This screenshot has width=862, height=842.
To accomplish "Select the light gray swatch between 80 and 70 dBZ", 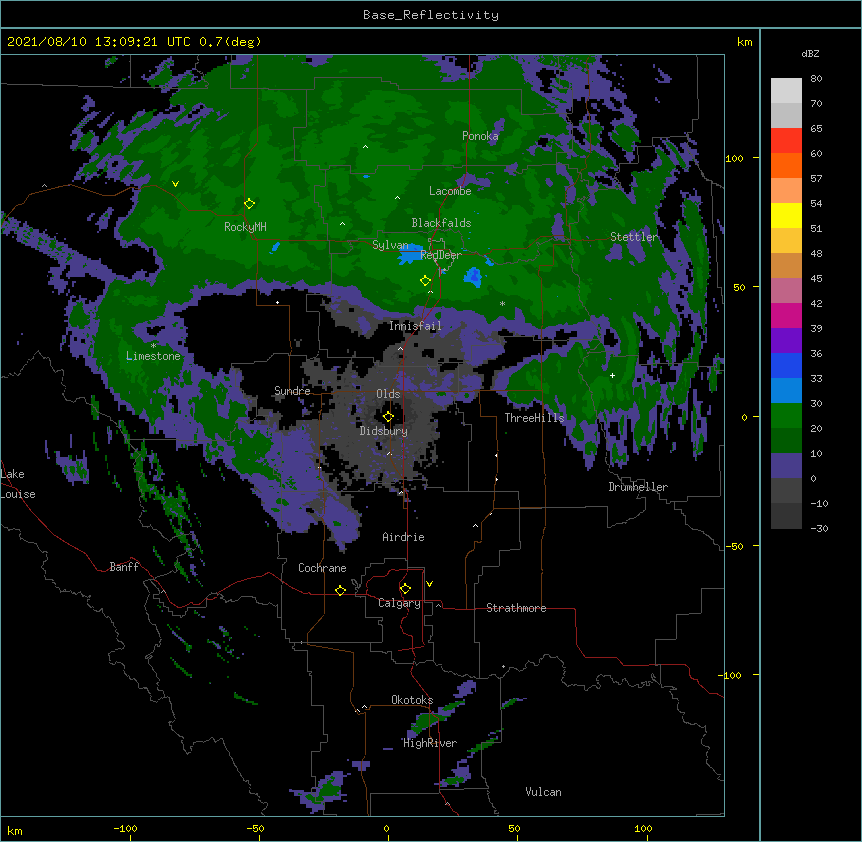I will coord(786,91).
